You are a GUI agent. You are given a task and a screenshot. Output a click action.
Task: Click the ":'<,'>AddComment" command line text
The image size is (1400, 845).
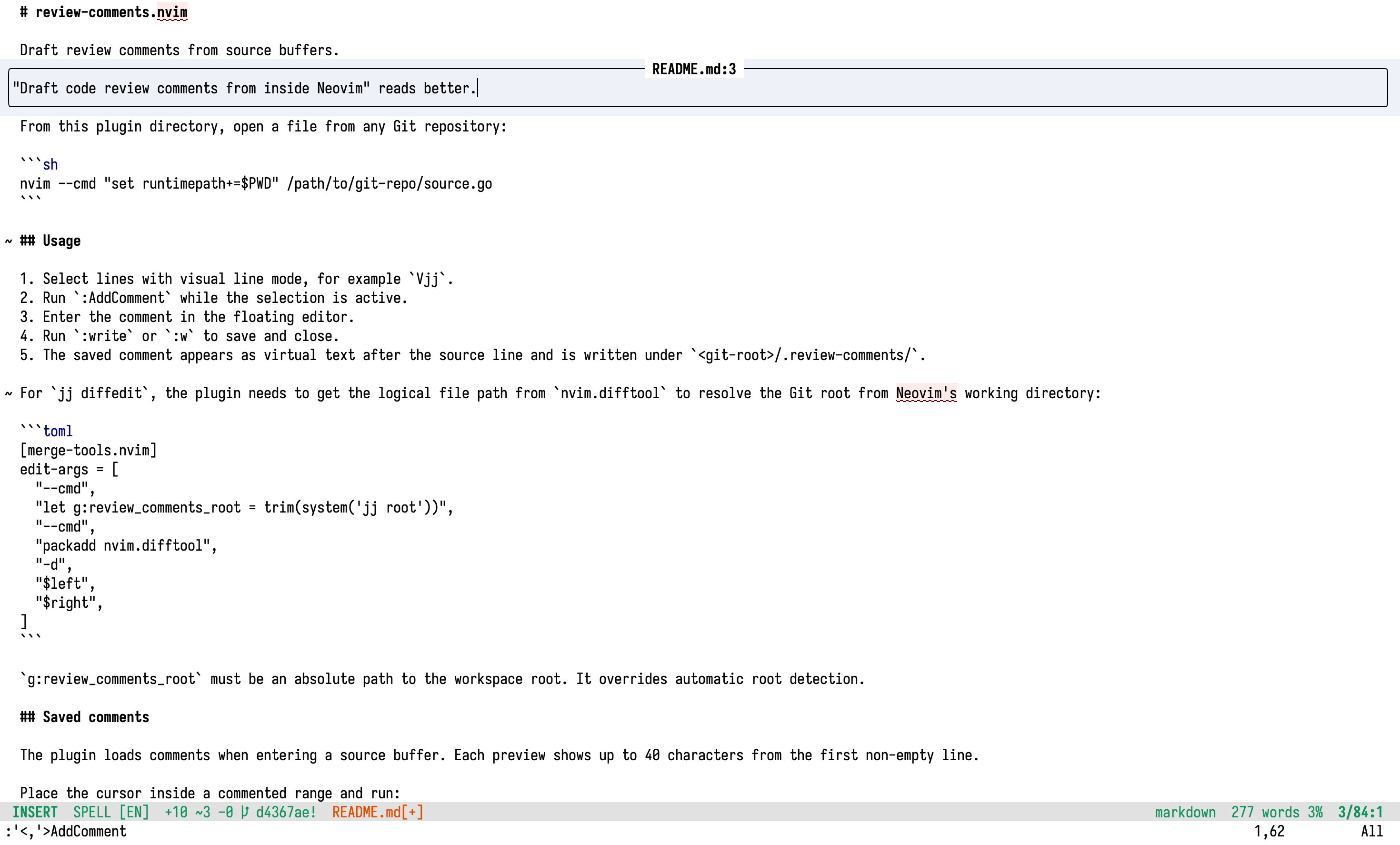click(65, 831)
